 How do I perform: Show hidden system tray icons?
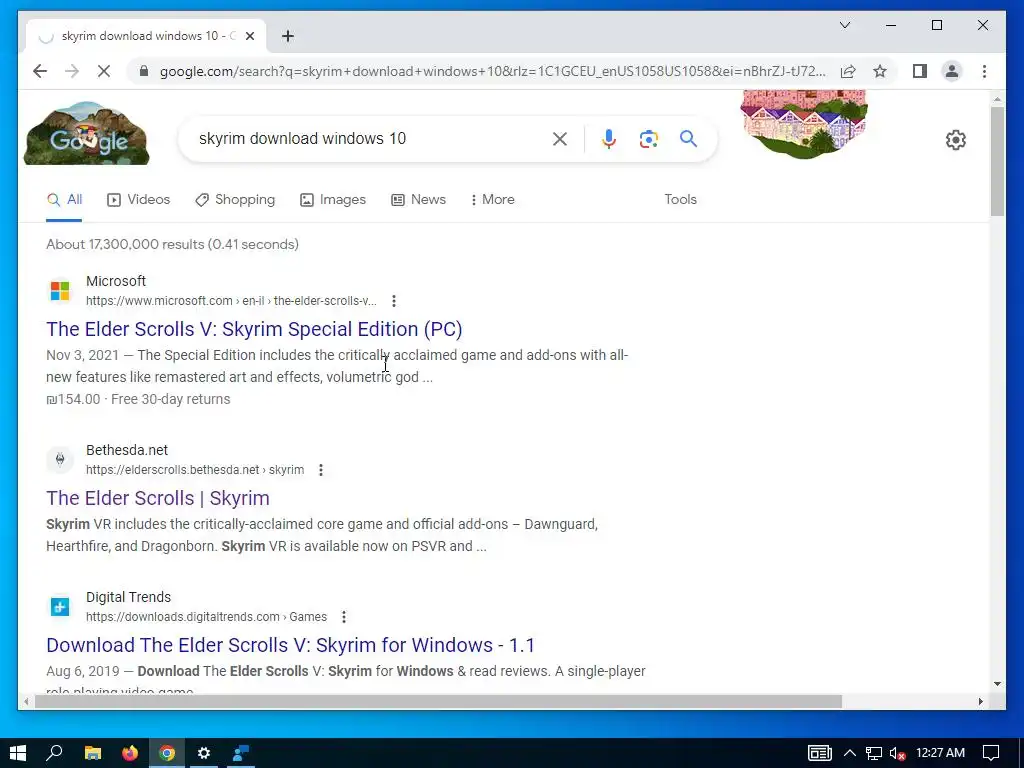850,753
